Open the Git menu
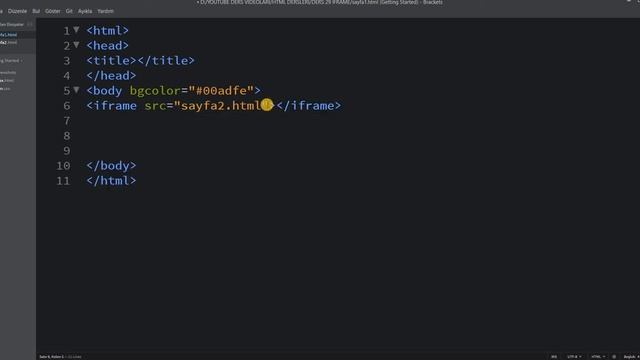Screen dimensions: 640x360 (x=69, y=11)
